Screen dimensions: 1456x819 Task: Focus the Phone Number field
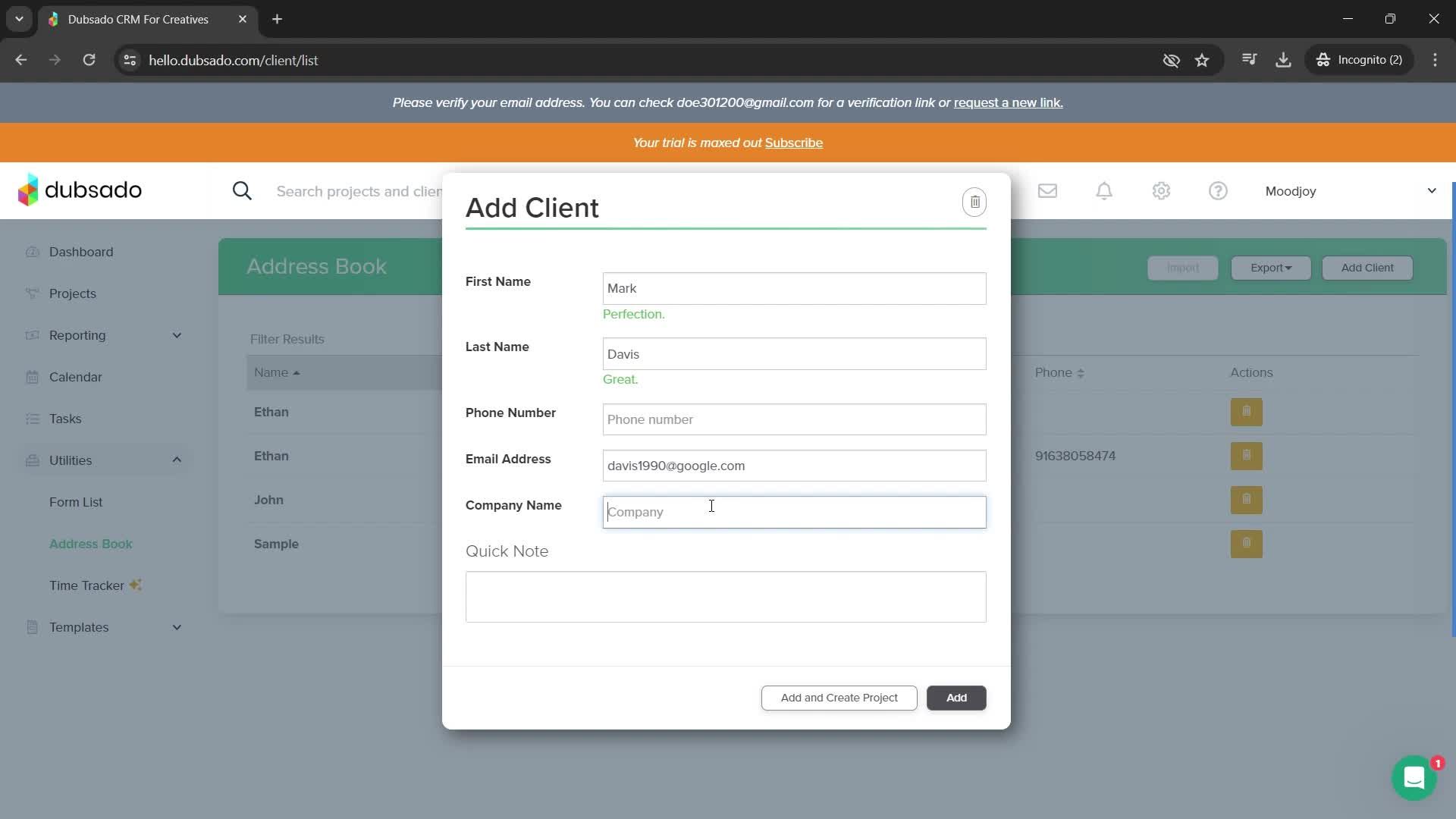click(794, 419)
